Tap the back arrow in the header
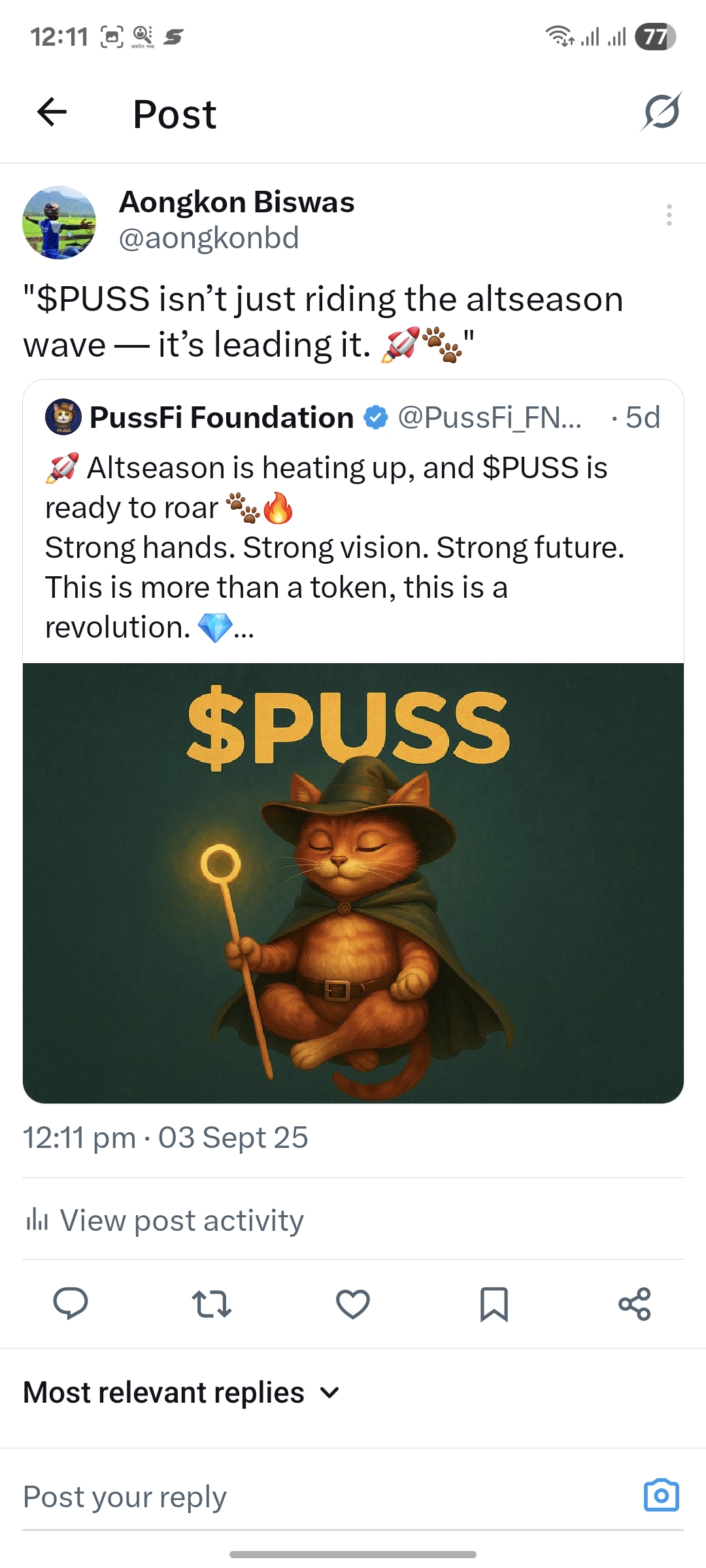Image resolution: width=706 pixels, height=1568 pixels. click(x=52, y=112)
